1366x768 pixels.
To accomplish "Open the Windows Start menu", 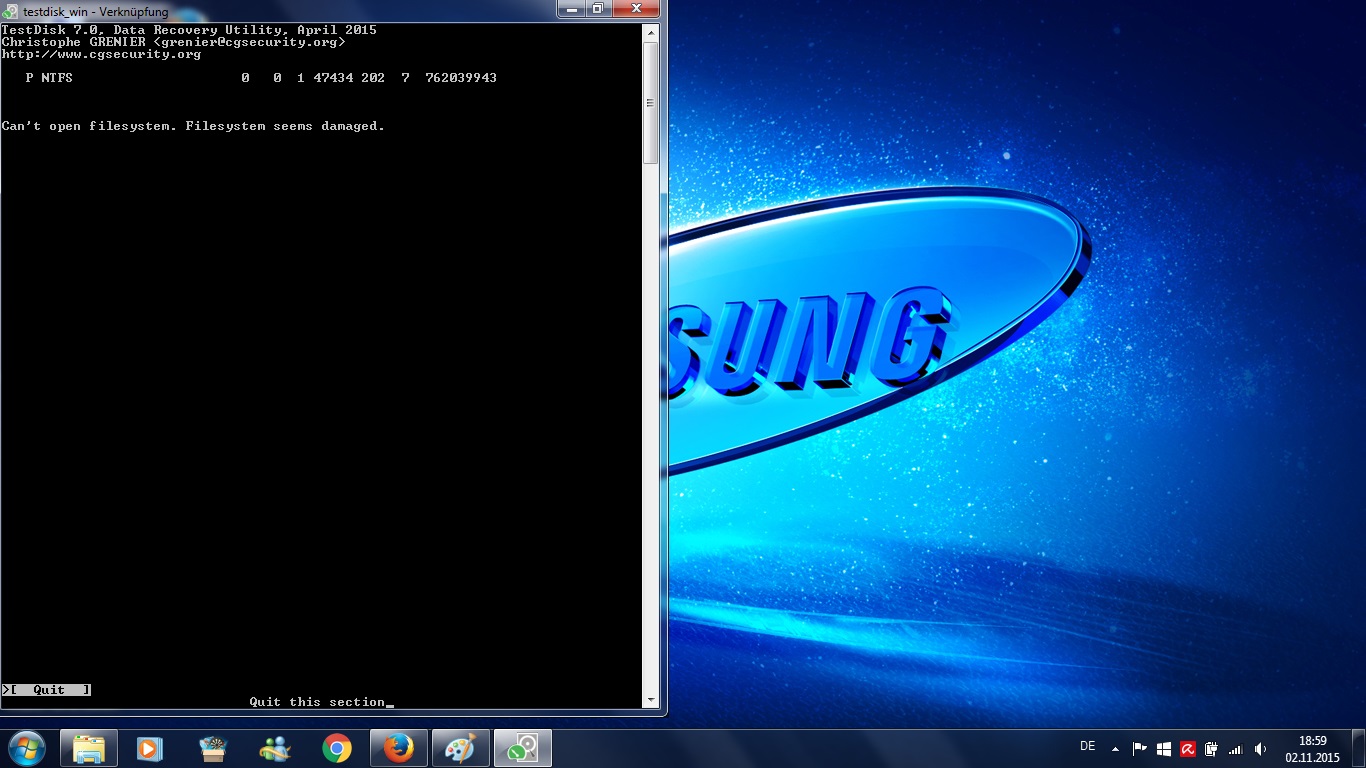I will click(26, 748).
